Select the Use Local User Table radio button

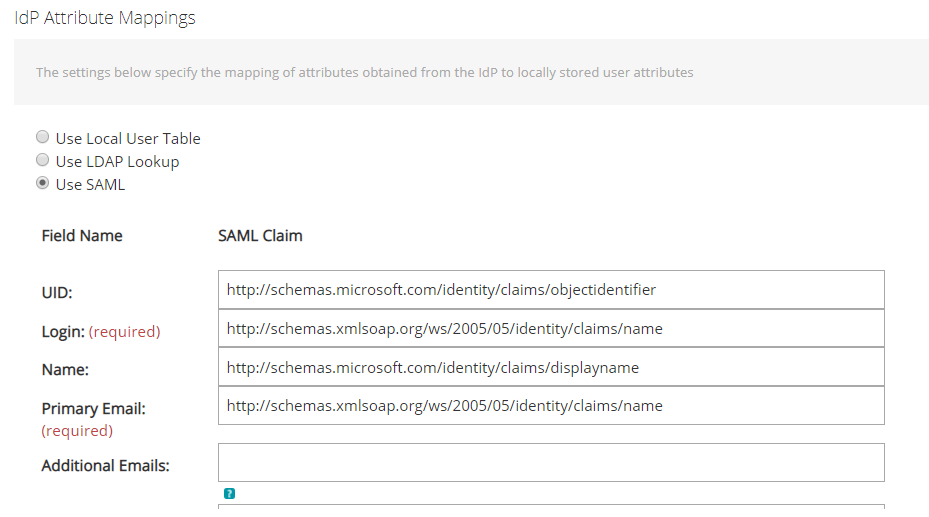[43, 137]
